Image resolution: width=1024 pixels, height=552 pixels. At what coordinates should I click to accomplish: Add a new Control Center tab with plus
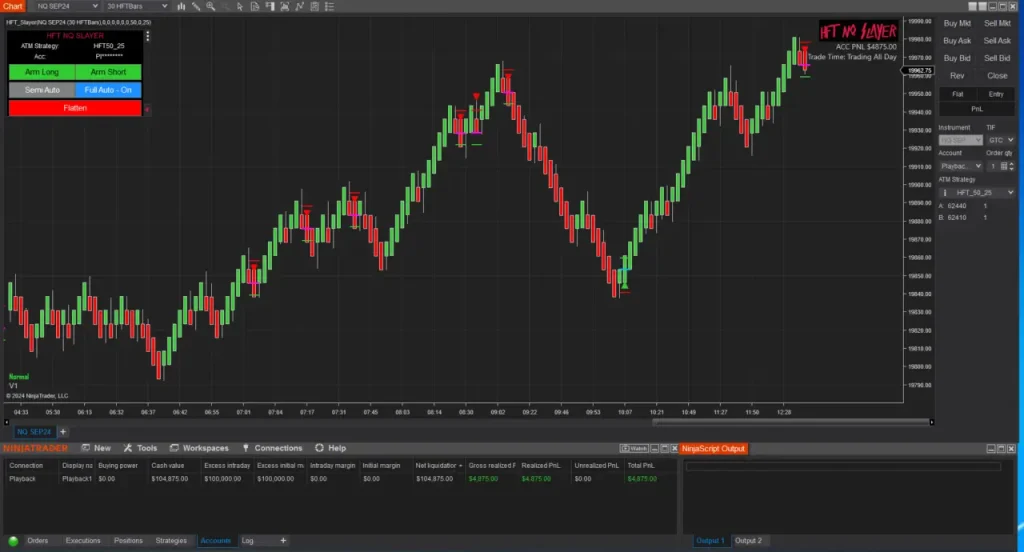[283, 541]
